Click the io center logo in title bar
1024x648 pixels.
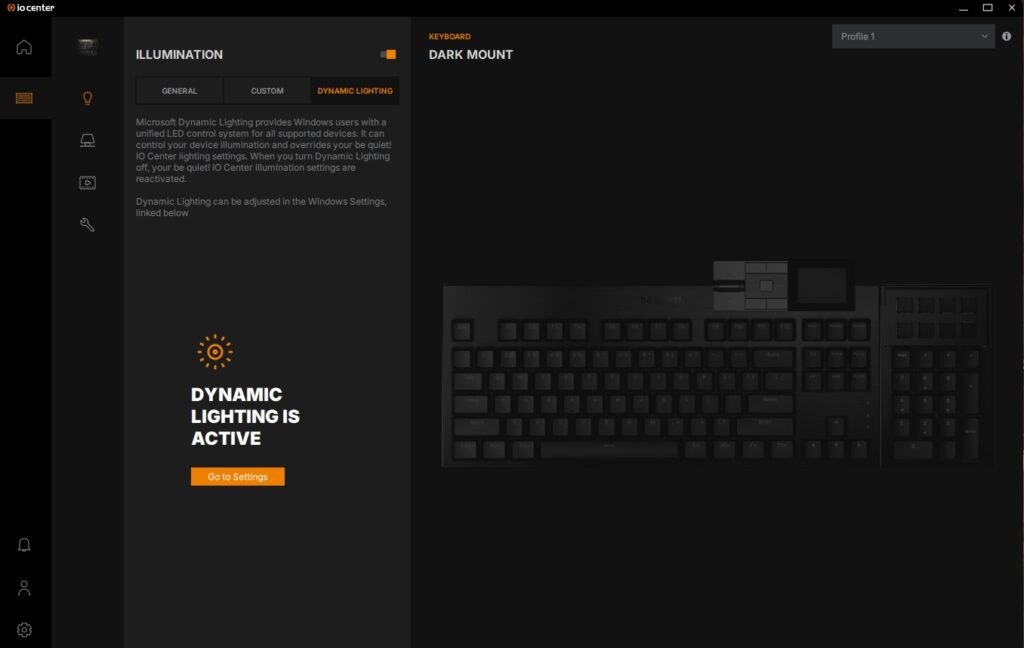pyautogui.click(x=31, y=8)
